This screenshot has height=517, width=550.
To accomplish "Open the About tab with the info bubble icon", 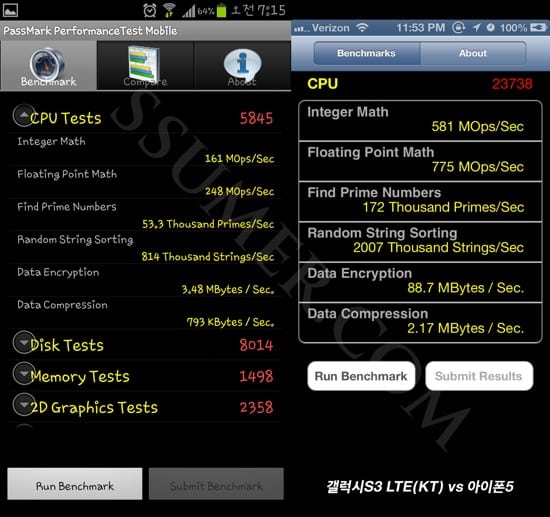I will click(x=242, y=66).
